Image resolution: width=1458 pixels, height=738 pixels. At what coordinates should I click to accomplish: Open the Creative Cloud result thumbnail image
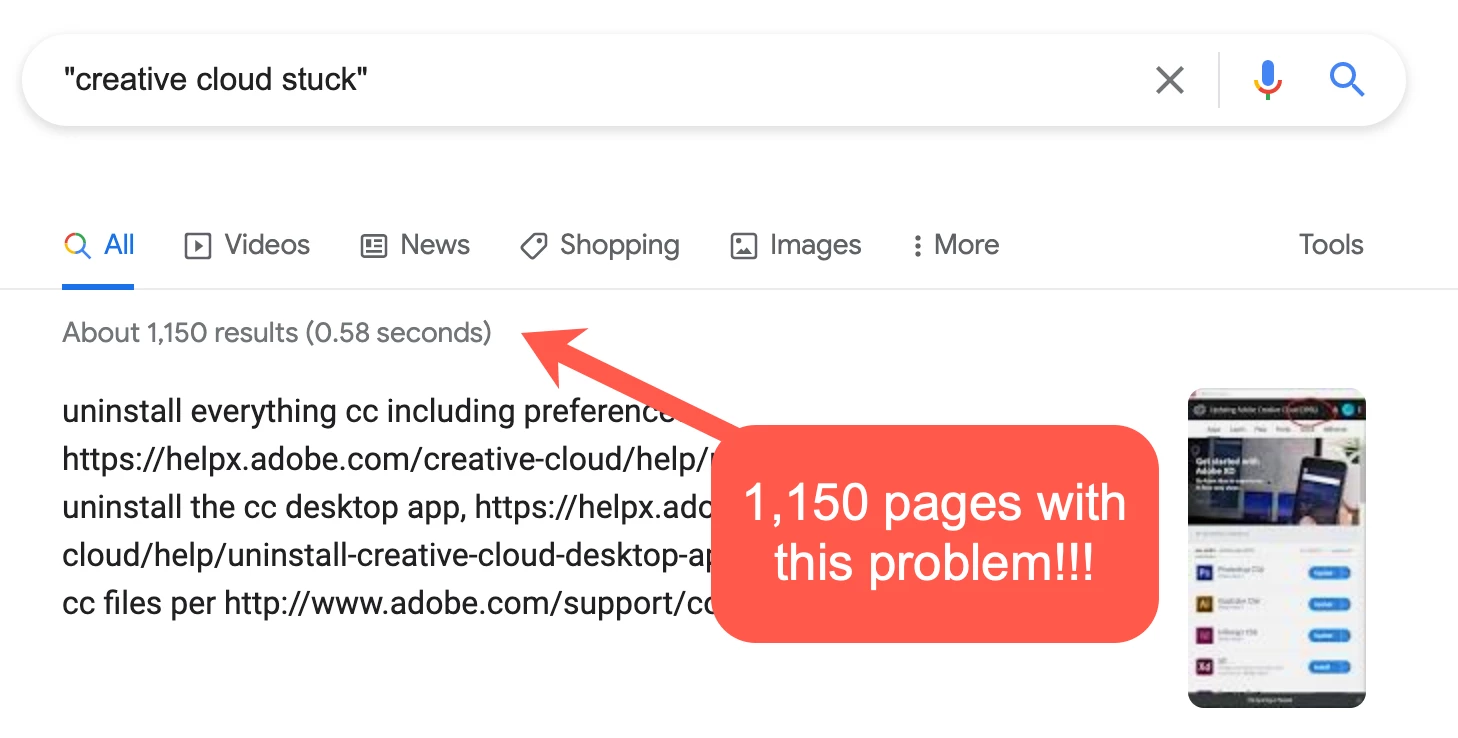[1276, 548]
